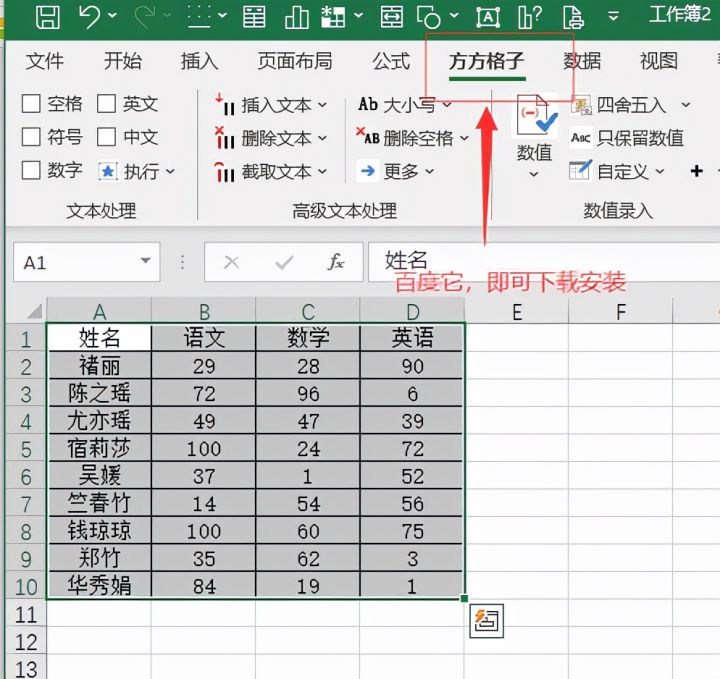The image size is (720, 679).
Task: Switch to the 数据 tab
Action: pos(582,61)
